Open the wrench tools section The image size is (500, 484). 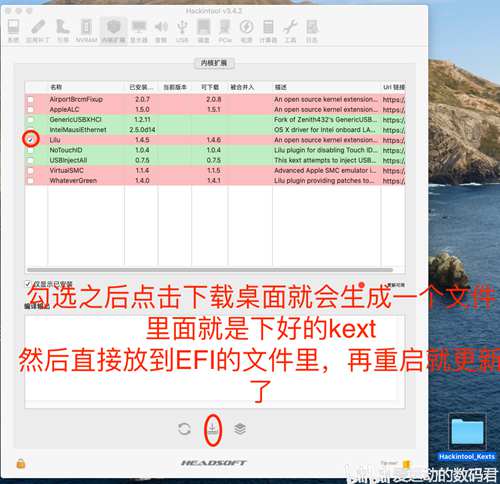(x=290, y=31)
